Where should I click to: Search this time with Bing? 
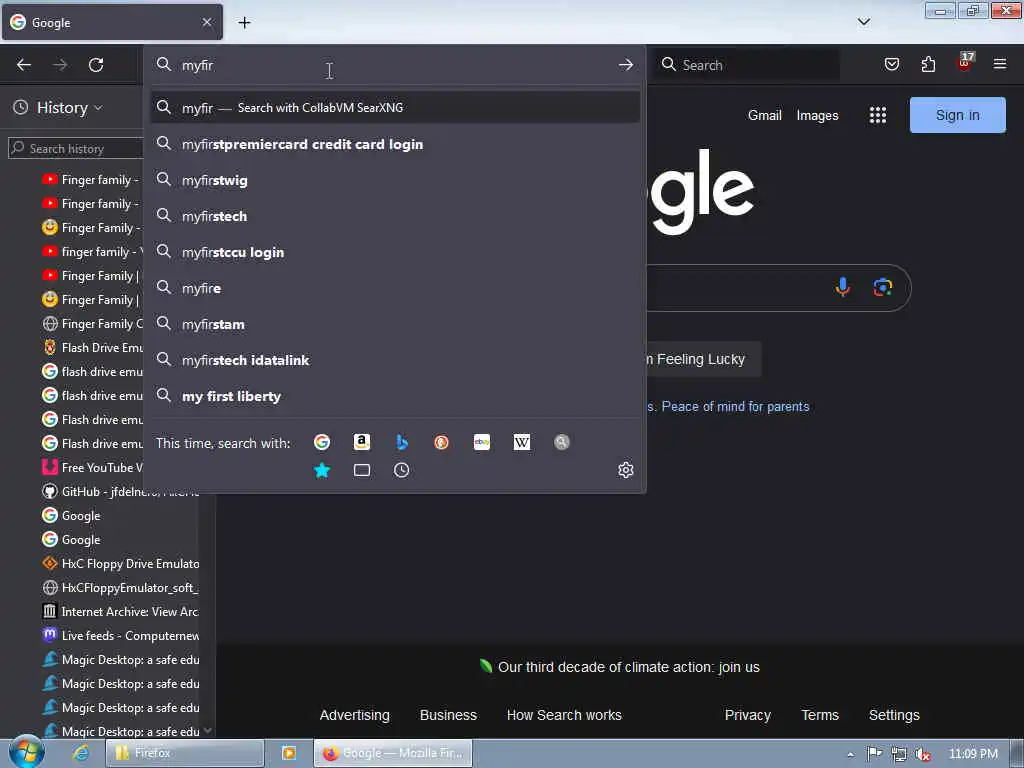tap(402, 442)
